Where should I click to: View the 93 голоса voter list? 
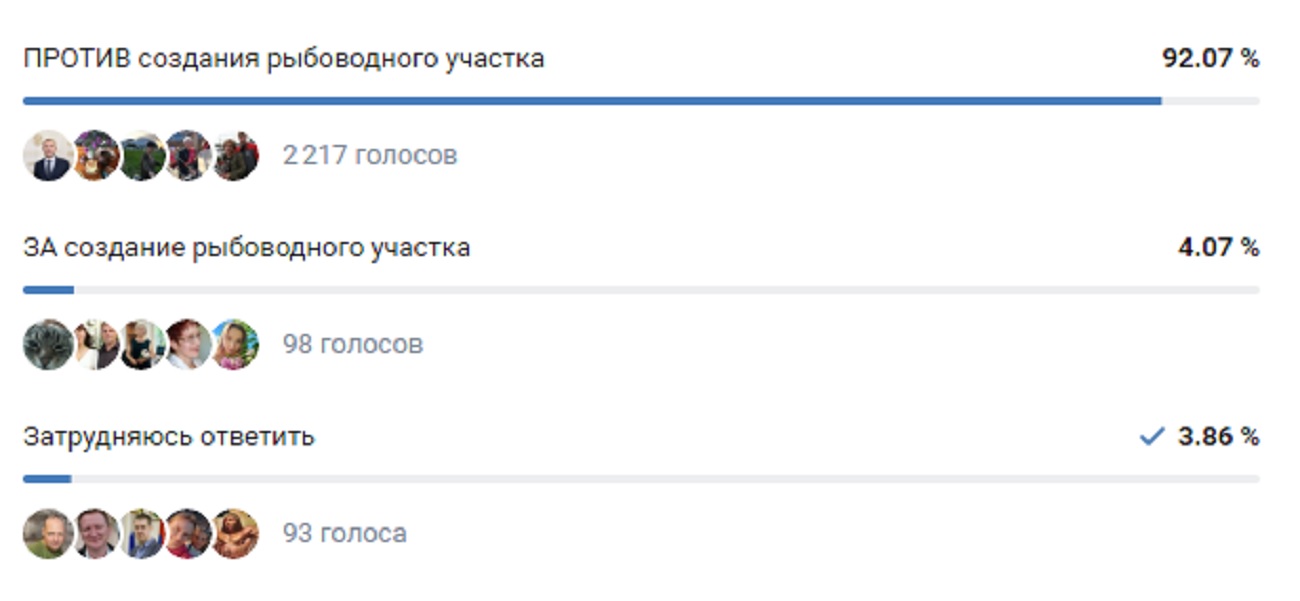tap(344, 534)
